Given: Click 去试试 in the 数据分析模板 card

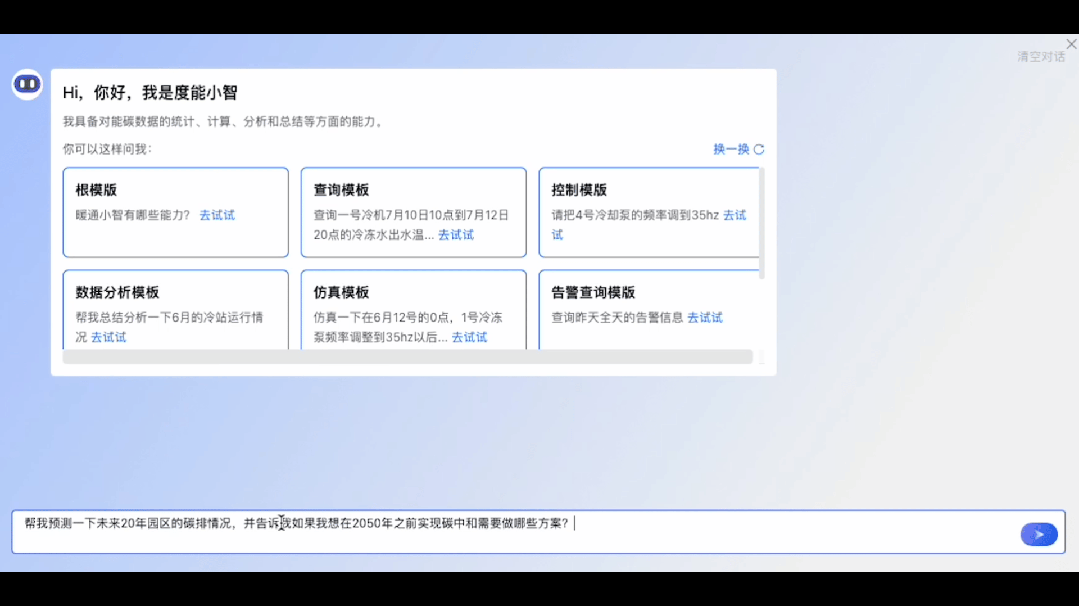Looking at the screenshot, I should pos(108,337).
